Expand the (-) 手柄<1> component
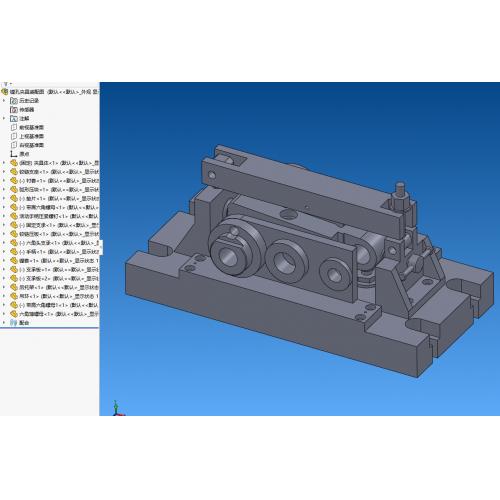 pyautogui.click(x=4, y=252)
